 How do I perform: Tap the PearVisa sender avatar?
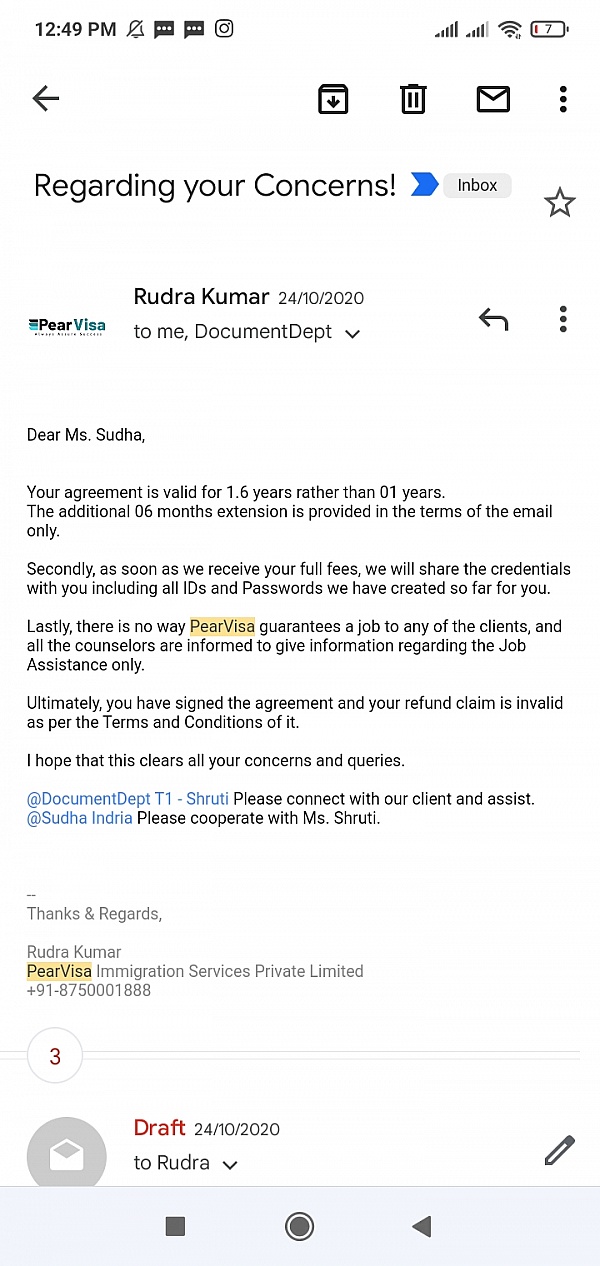66,325
